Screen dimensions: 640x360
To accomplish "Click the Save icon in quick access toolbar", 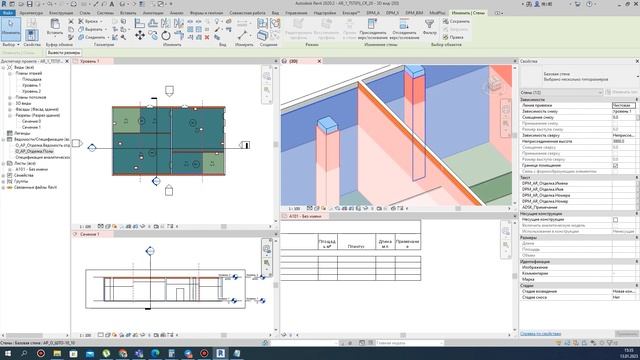I will click(29, 4).
